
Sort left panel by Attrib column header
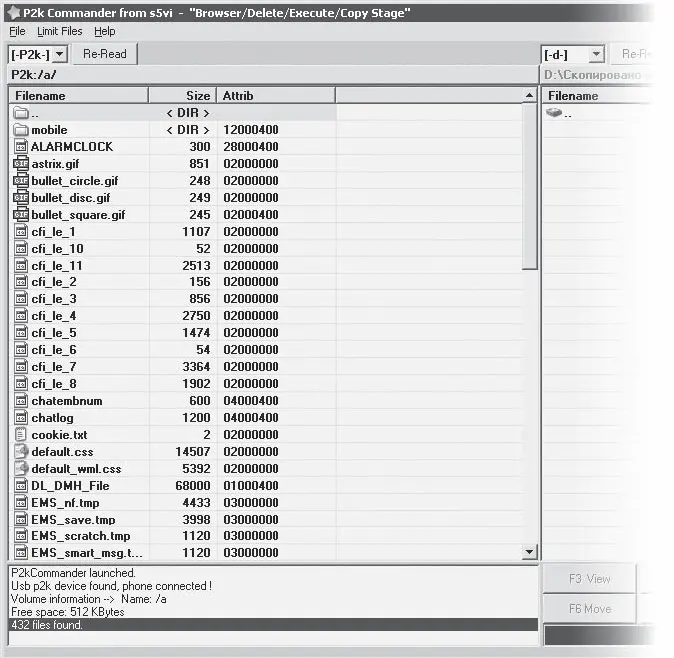(276, 95)
